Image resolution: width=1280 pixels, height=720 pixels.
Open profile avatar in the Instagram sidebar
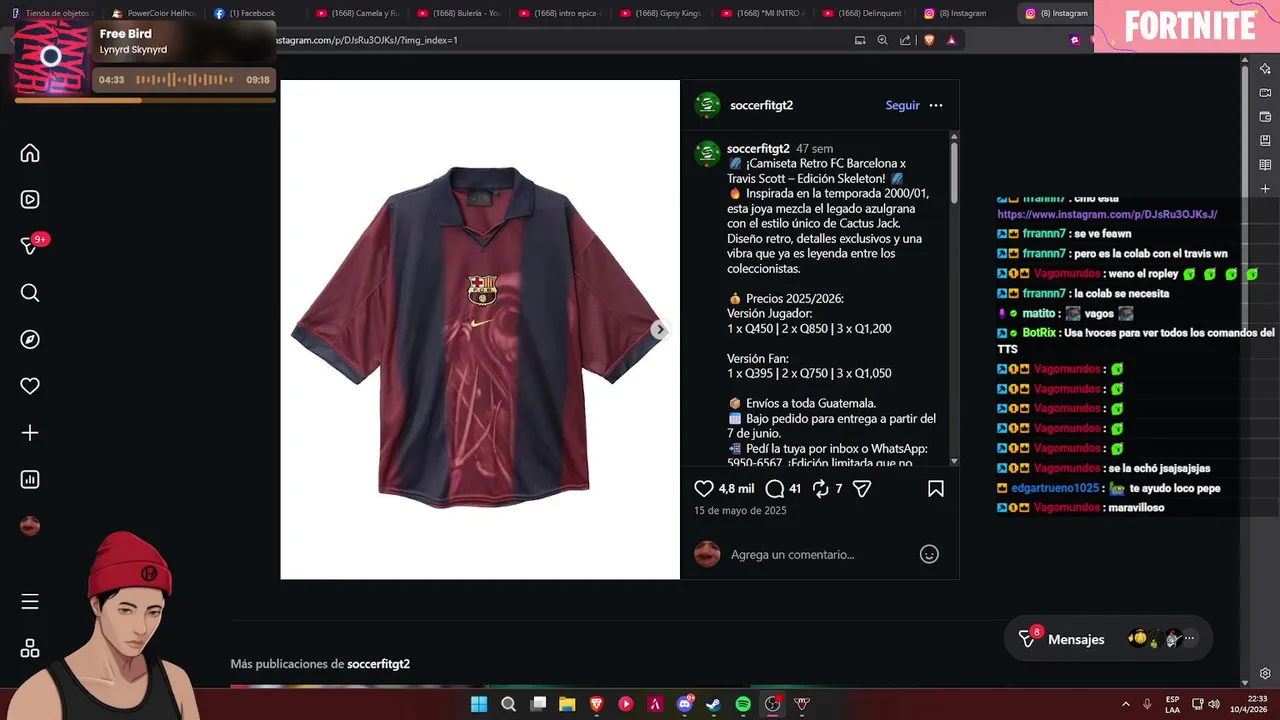click(30, 526)
